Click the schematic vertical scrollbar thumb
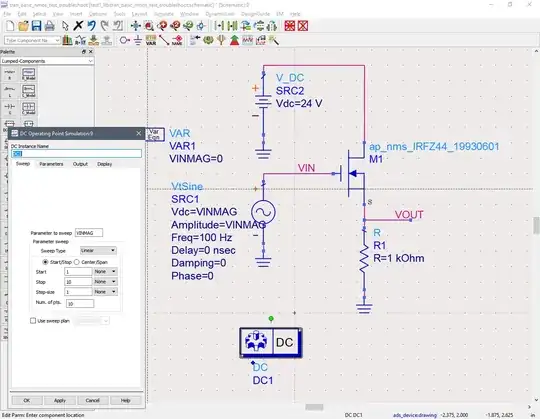 click(x=537, y=226)
